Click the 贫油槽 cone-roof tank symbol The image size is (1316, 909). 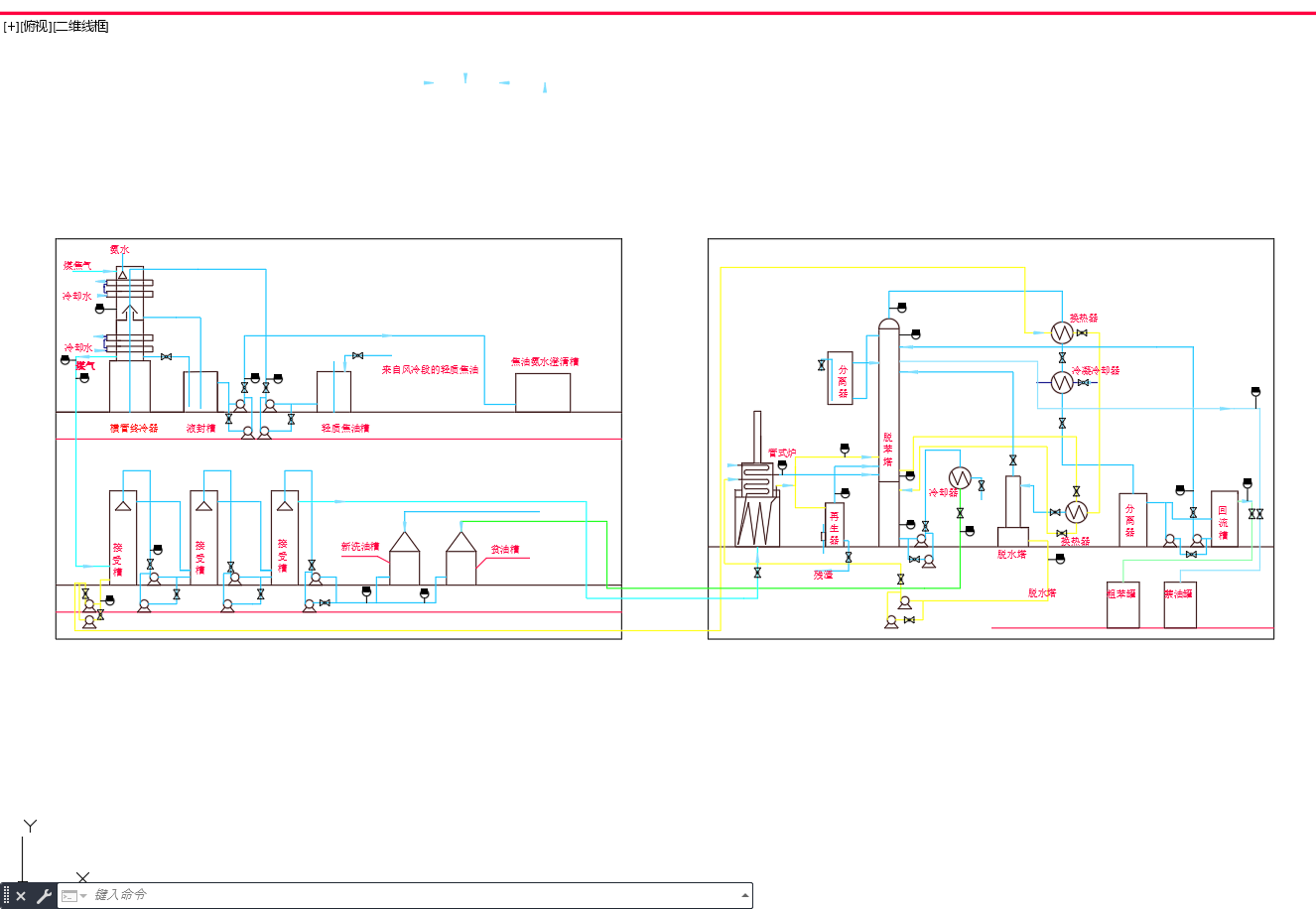pyautogui.click(x=461, y=559)
